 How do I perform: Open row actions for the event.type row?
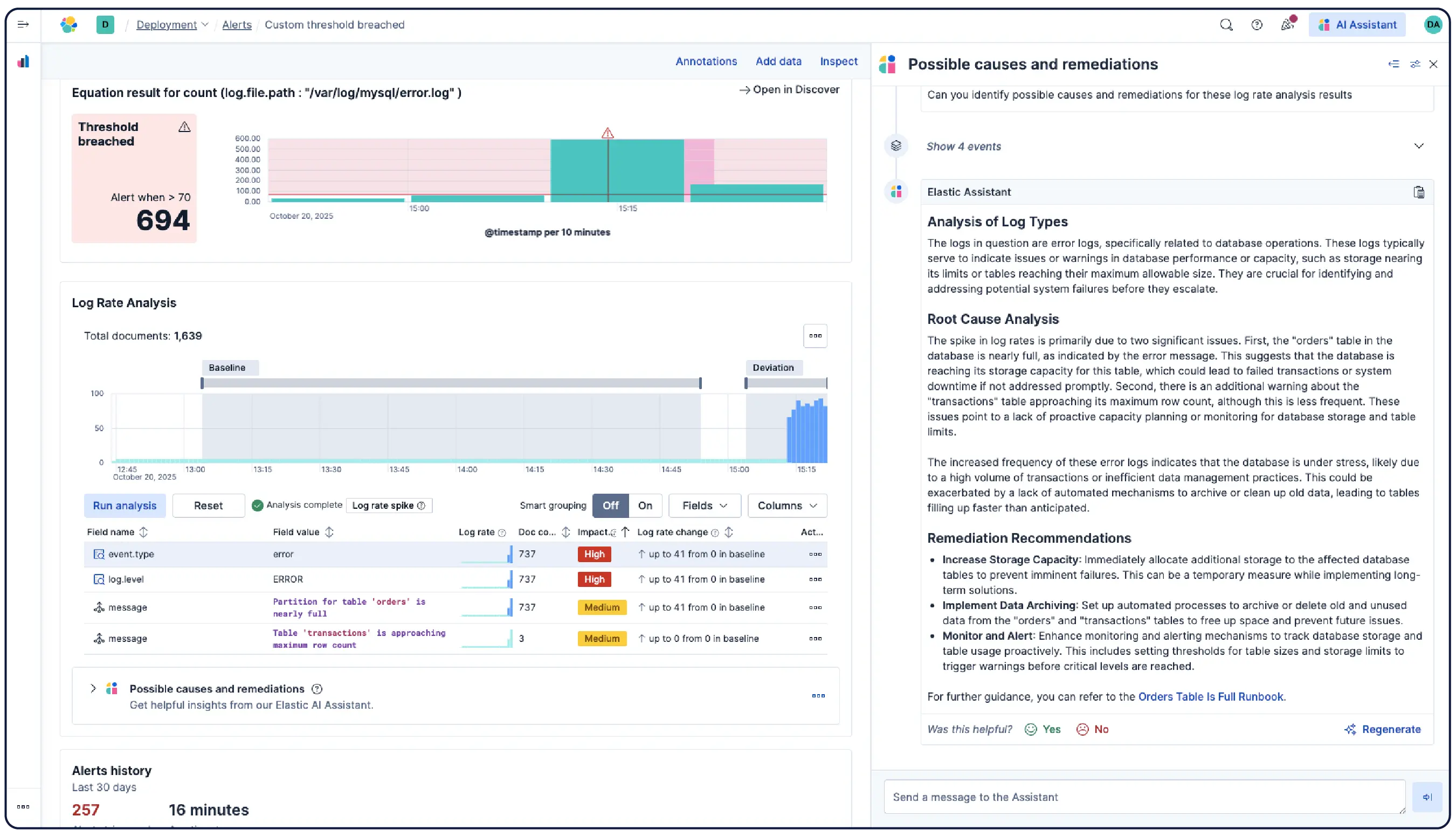(815, 554)
